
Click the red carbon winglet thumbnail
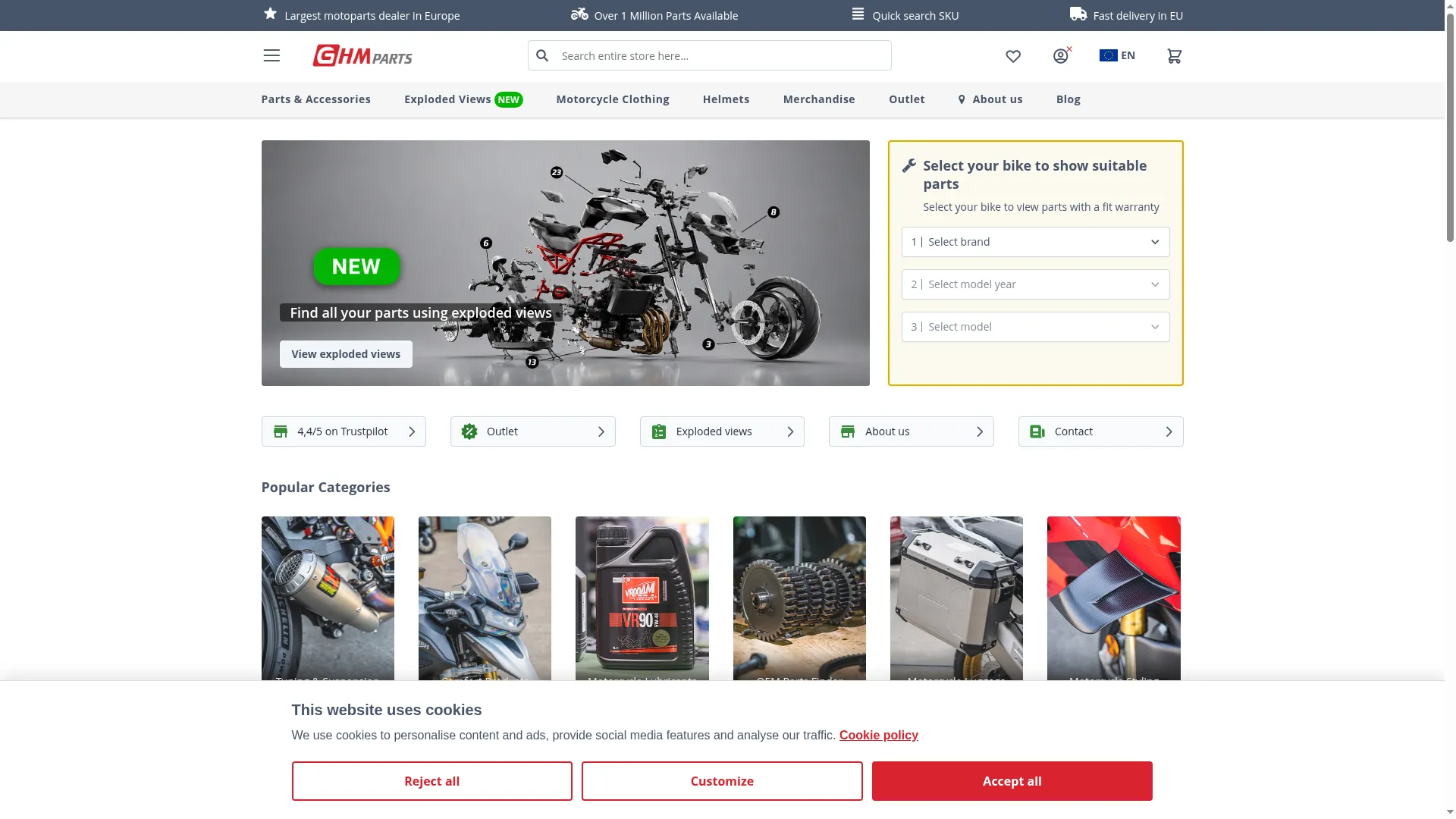pyautogui.click(x=1113, y=598)
